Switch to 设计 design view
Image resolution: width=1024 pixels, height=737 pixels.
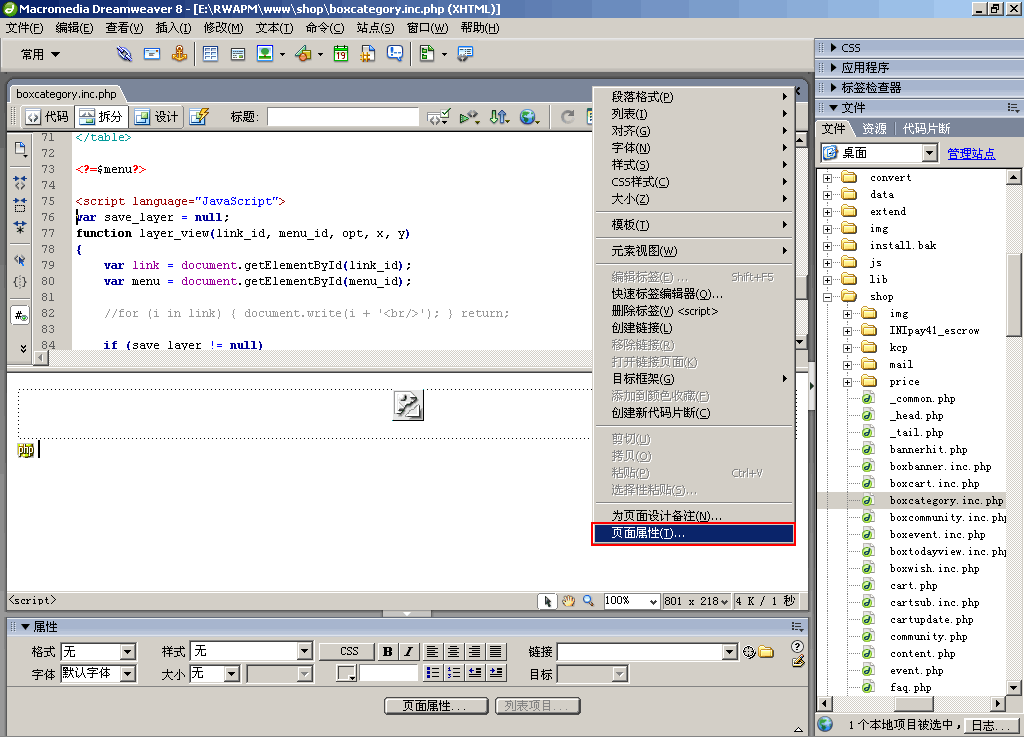(x=157, y=117)
